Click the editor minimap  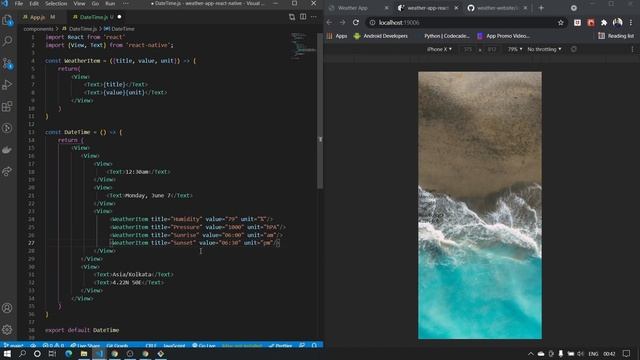click(303, 47)
